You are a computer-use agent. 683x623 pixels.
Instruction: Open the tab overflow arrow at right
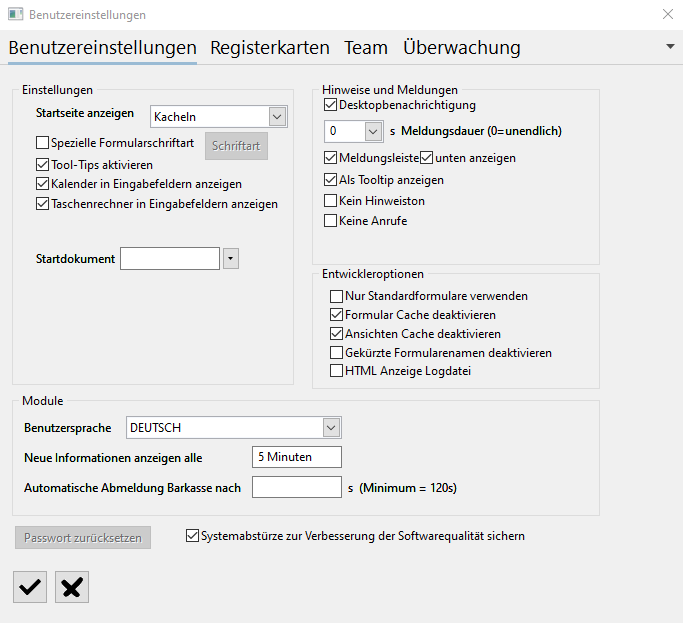(x=670, y=46)
